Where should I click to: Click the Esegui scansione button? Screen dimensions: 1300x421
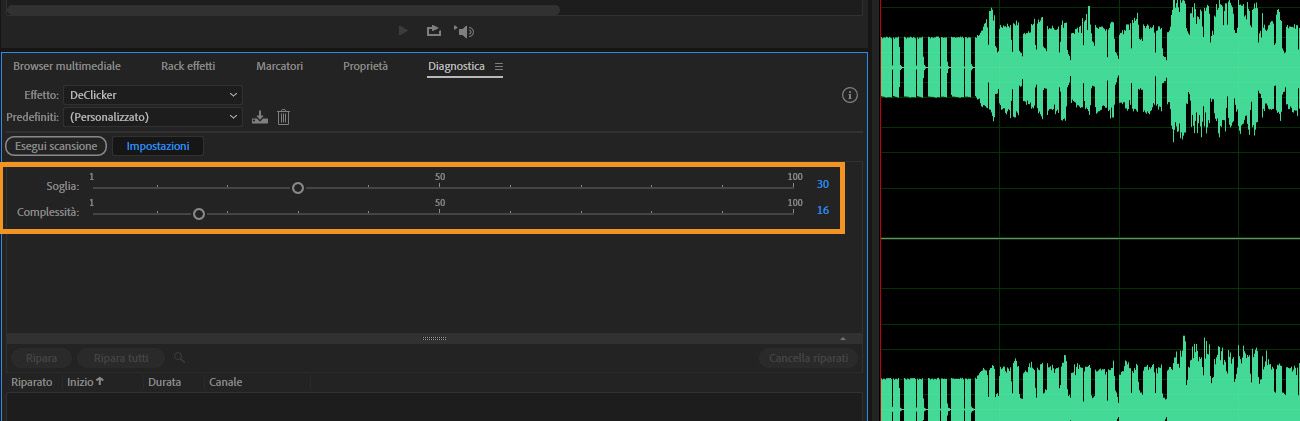pos(56,146)
